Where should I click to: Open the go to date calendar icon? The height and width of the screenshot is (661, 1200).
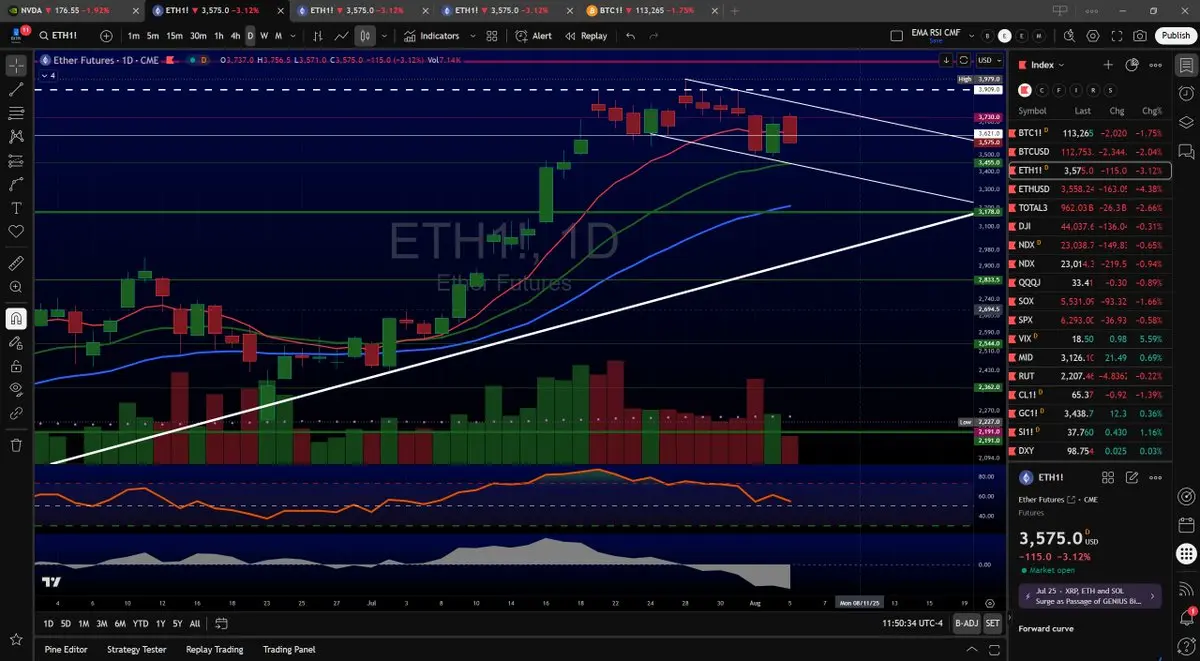221,623
